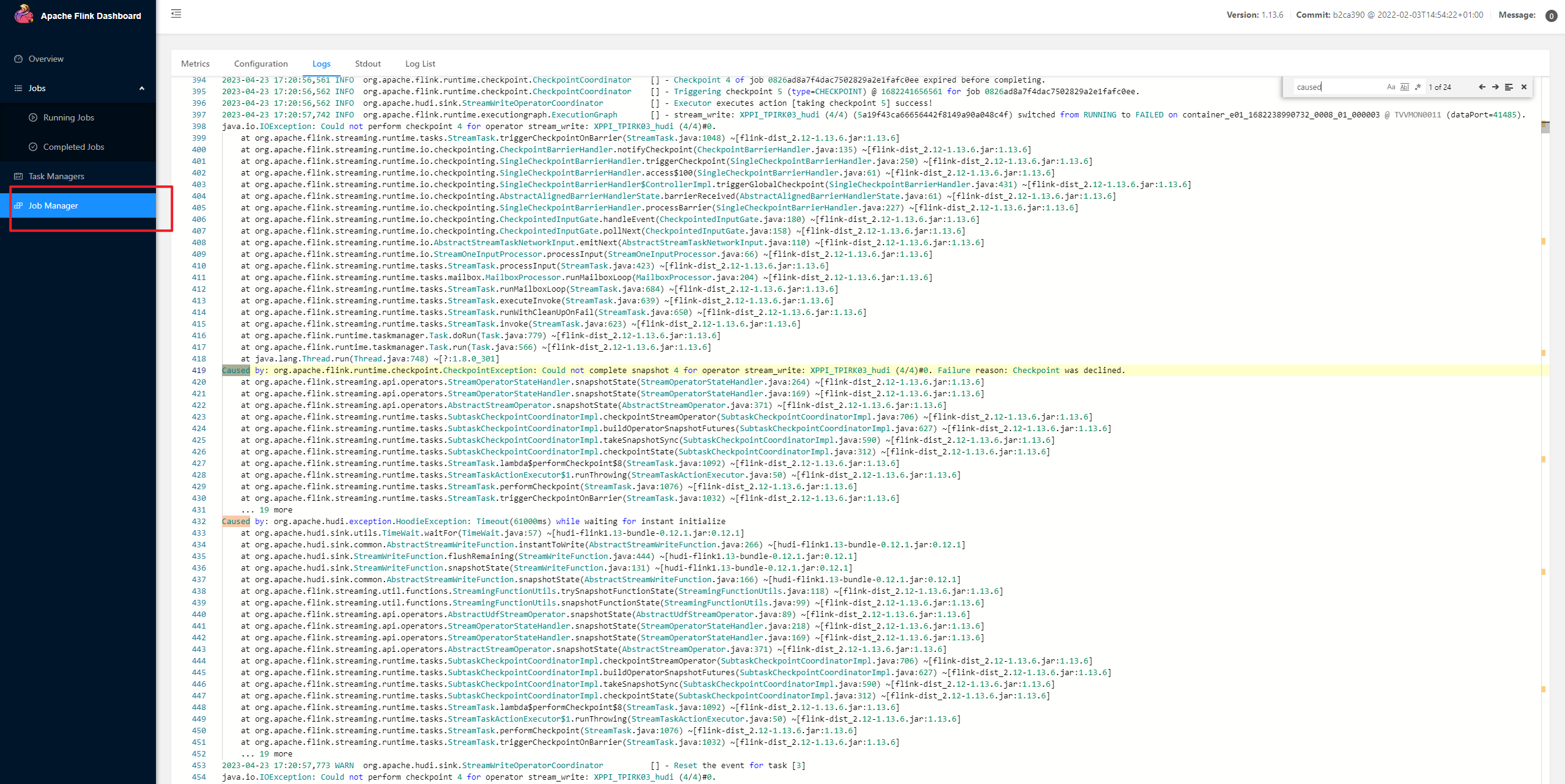Screen dimensions: 1565x784
Task: Switch to the Configuration tab
Action: [261, 64]
